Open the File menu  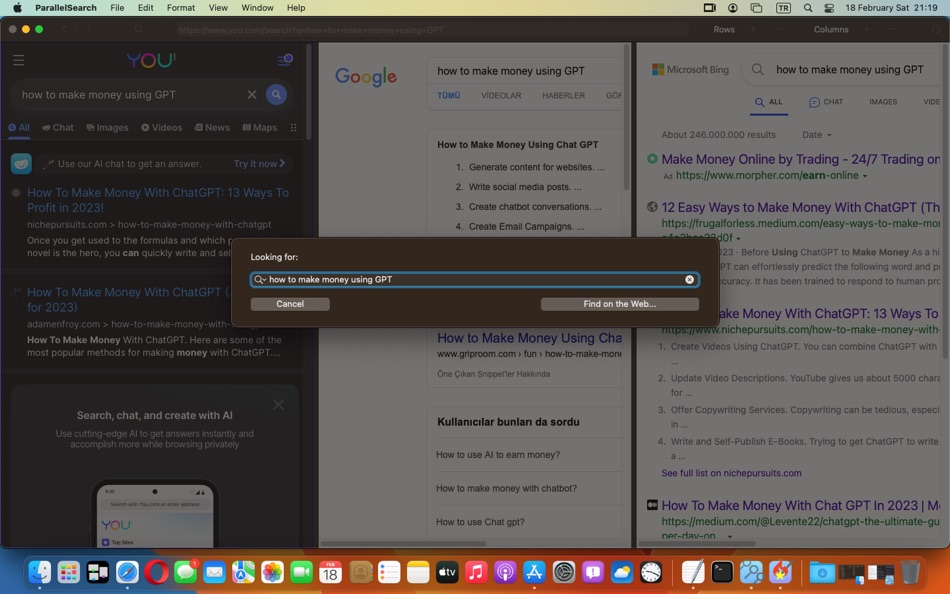point(117,8)
